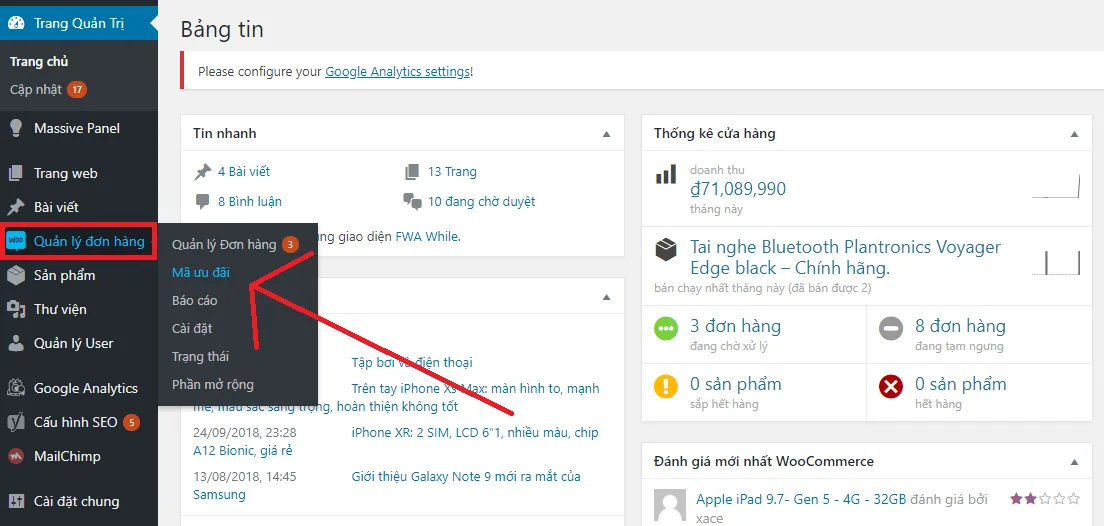The width and height of the screenshot is (1104, 526).
Task: Open the Cài đặt chung menu
Action: coord(79,501)
